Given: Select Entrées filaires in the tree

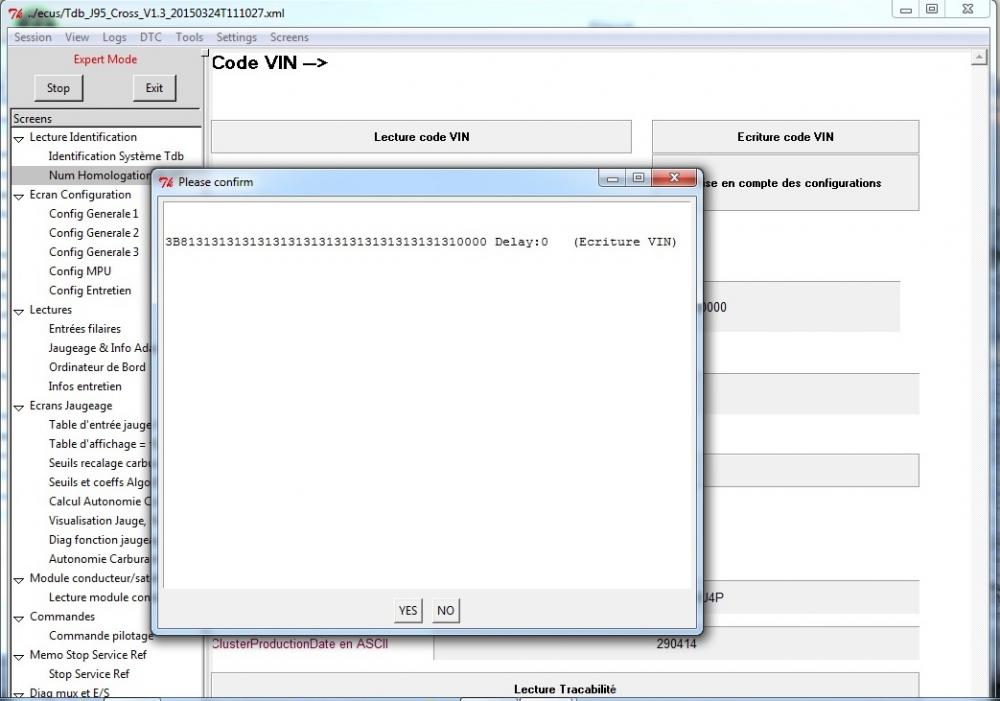Looking at the screenshot, I should (x=85, y=328).
